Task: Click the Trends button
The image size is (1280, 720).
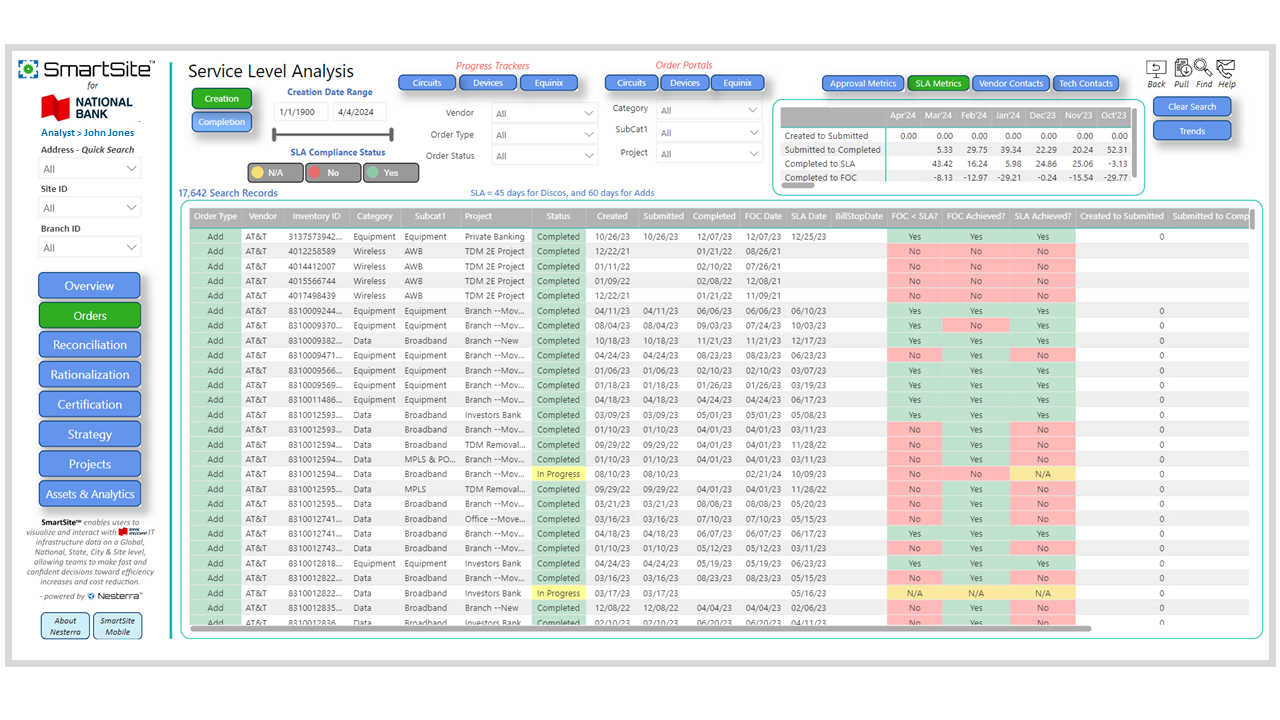Action: [x=1192, y=131]
